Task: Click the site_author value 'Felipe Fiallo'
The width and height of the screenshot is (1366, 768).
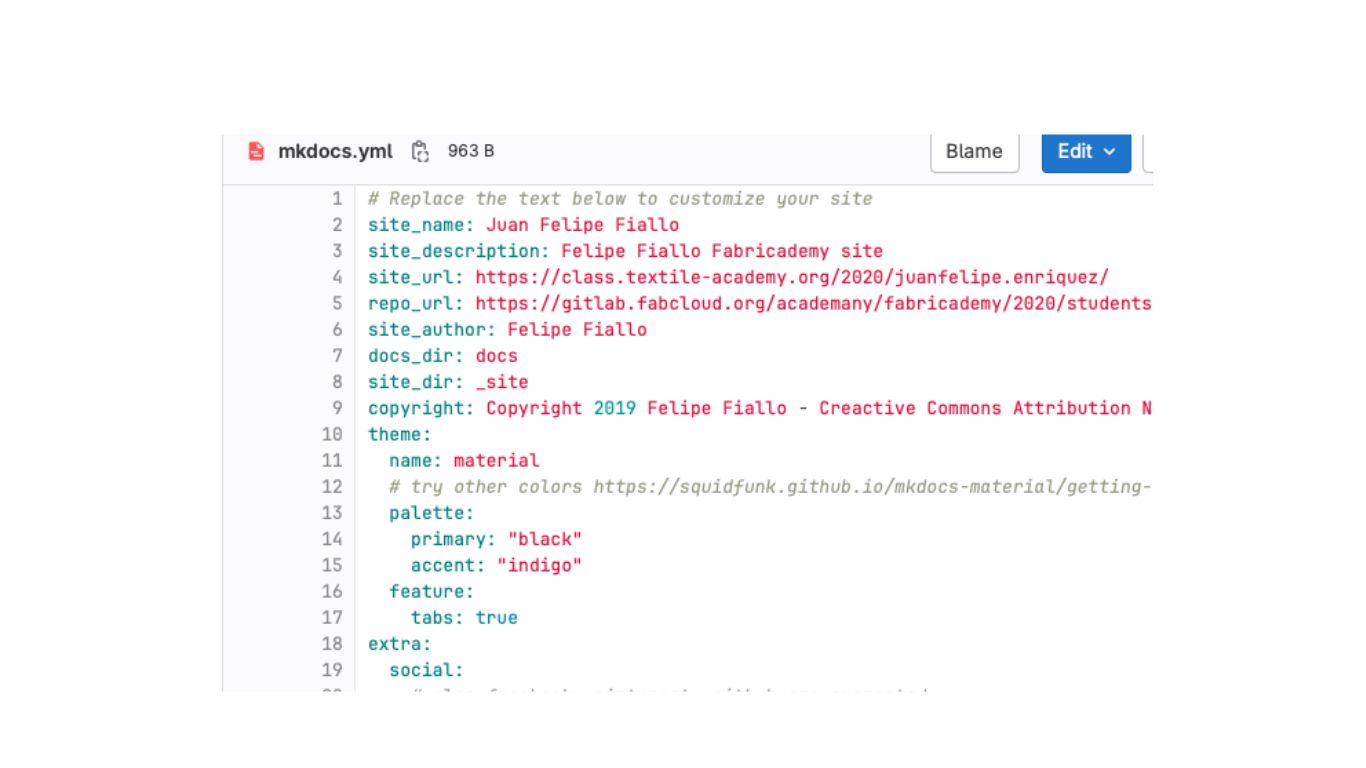Action: point(577,330)
